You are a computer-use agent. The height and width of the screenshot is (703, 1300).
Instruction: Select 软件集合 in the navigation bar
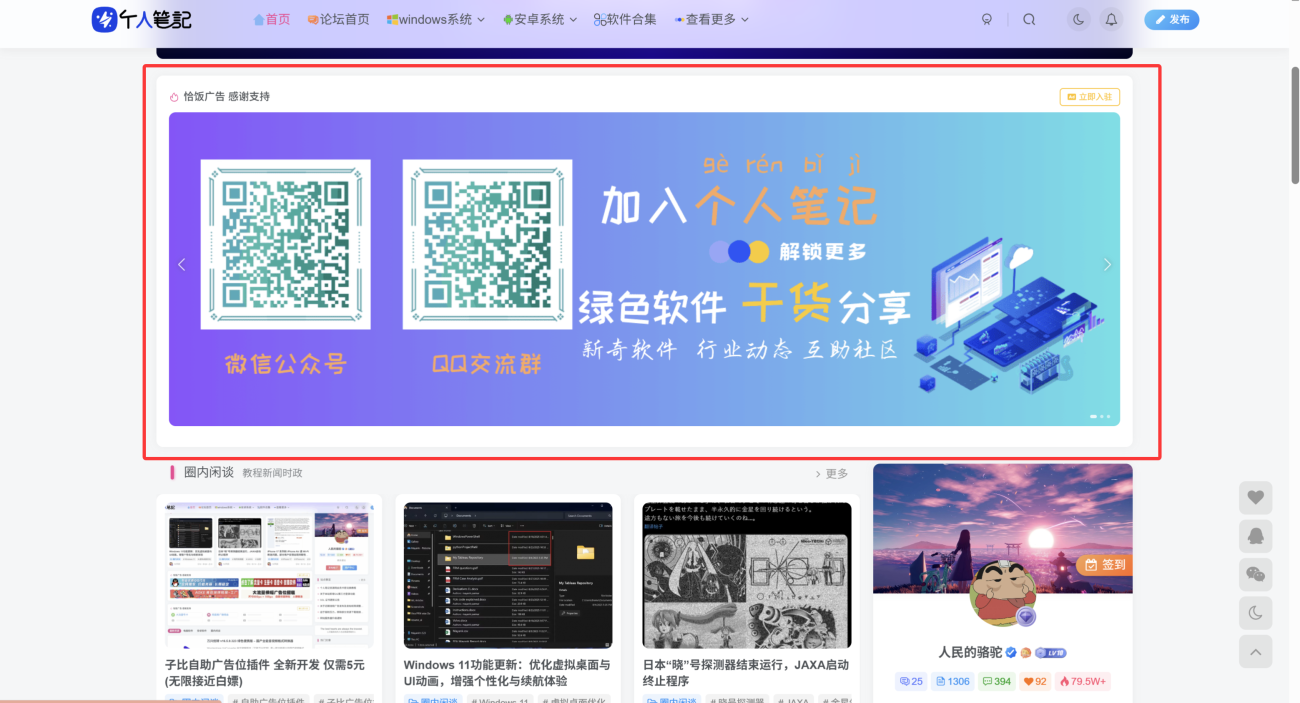coord(624,19)
